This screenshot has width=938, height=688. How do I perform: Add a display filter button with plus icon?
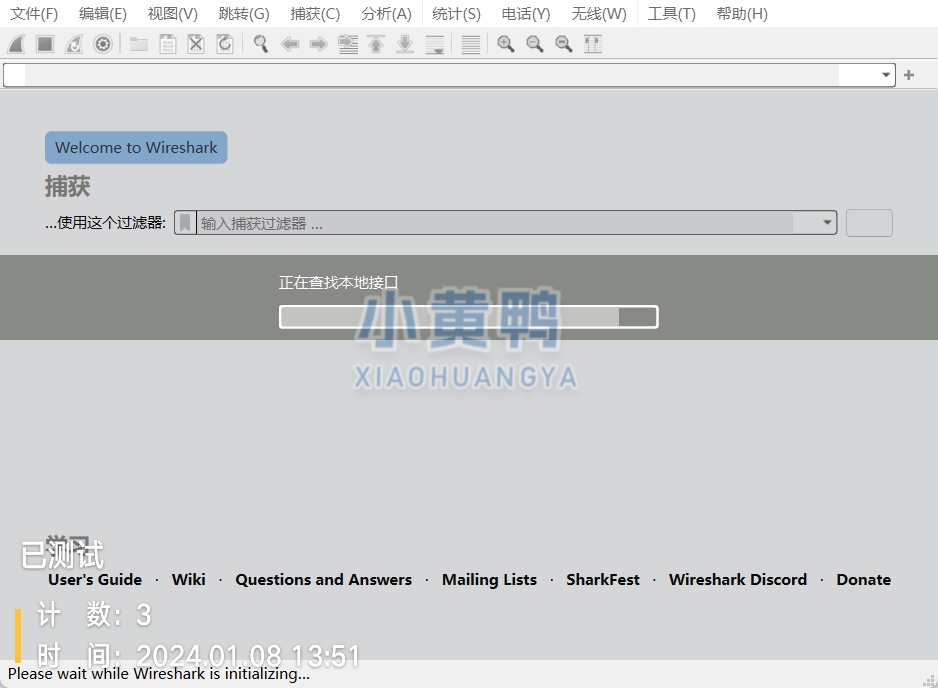(x=909, y=75)
